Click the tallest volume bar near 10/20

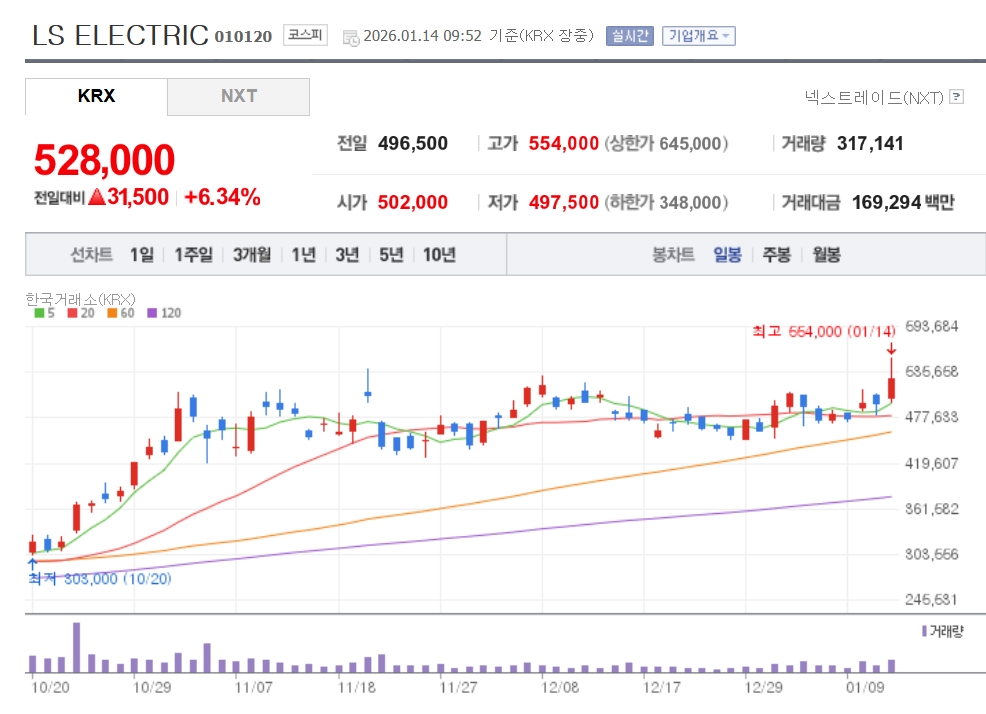click(77, 647)
